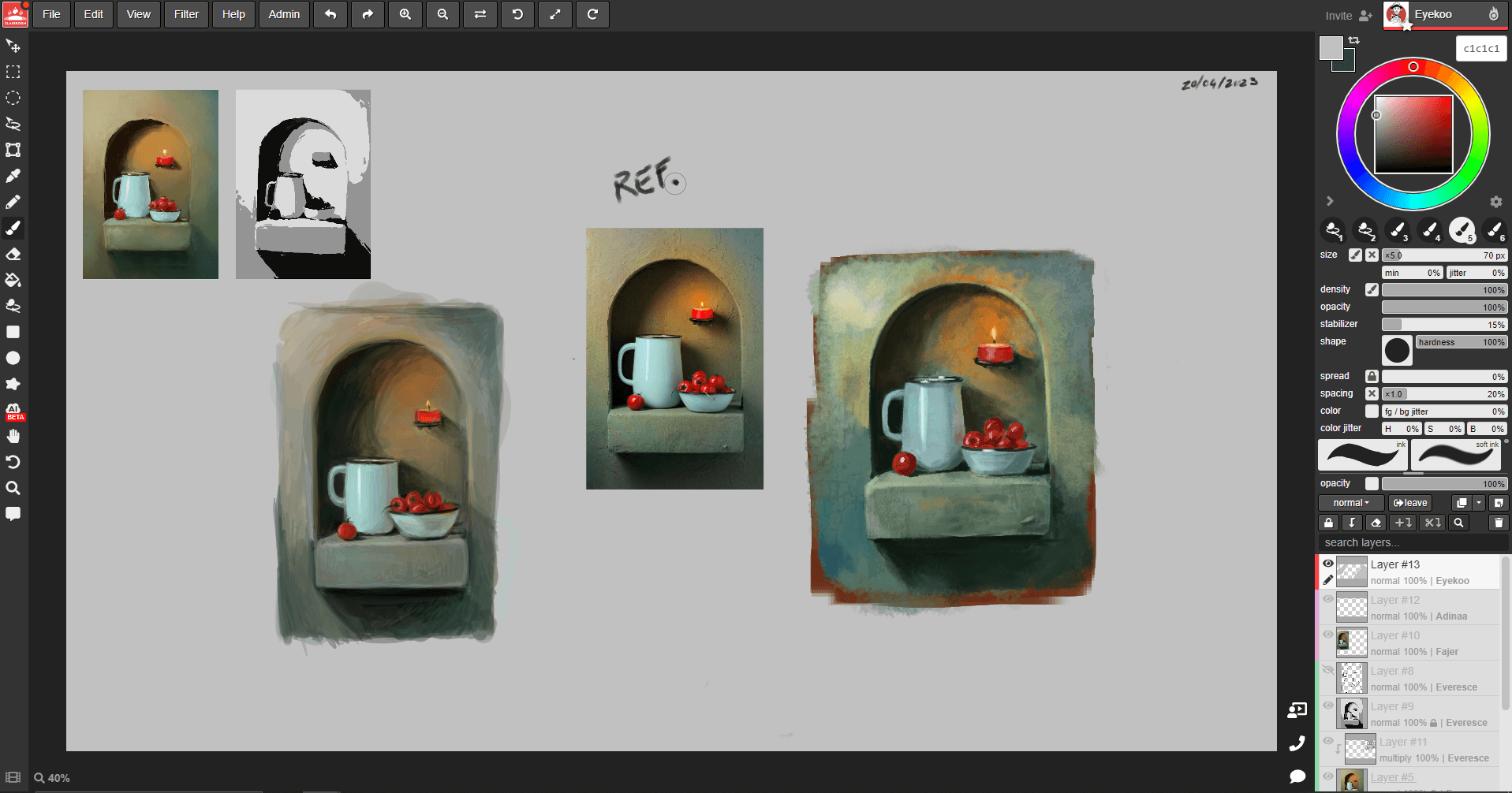The image size is (1512, 793).
Task: Select the Transform tool
Action: 13,150
